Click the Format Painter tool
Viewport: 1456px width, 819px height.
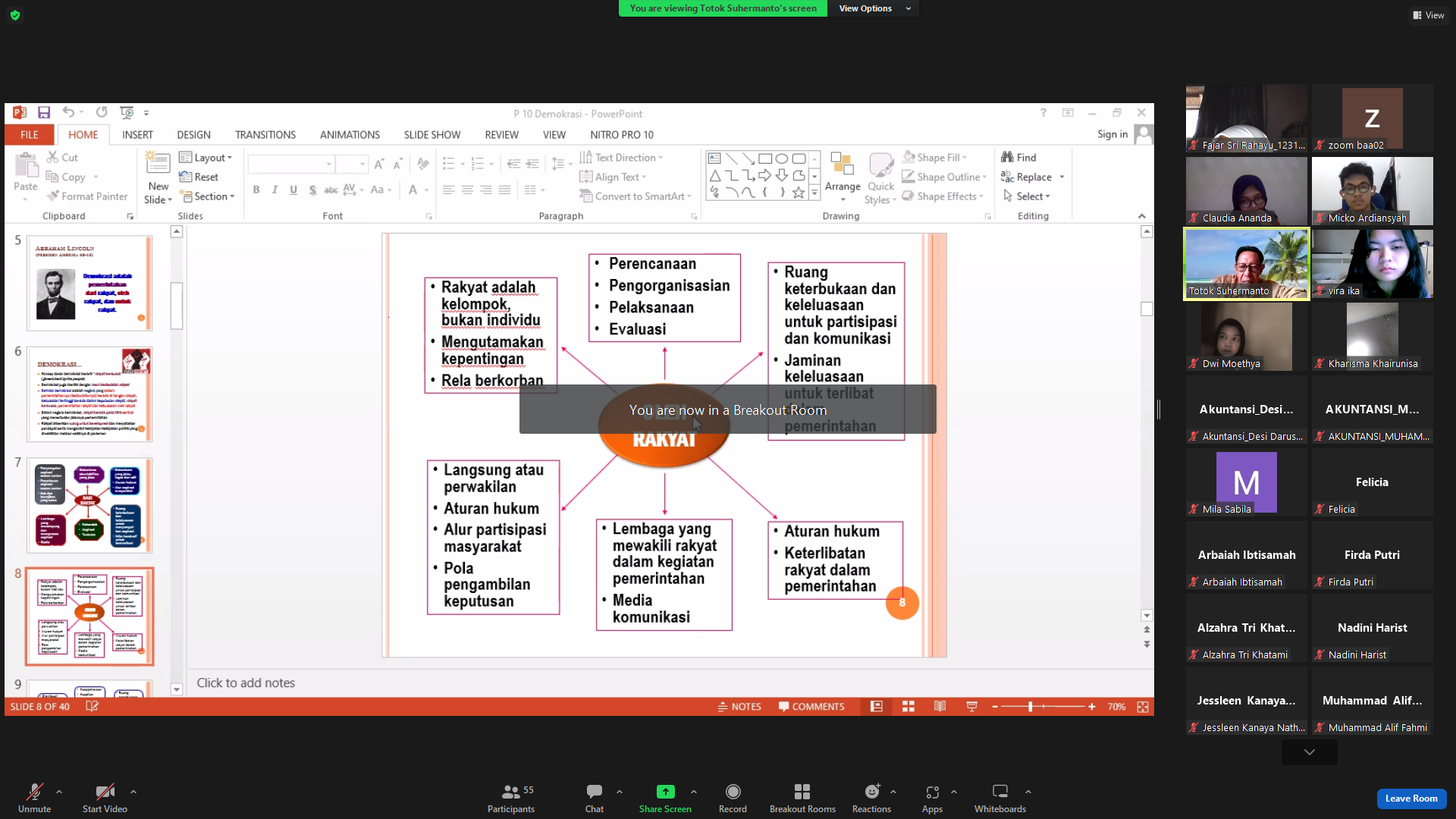(x=86, y=196)
